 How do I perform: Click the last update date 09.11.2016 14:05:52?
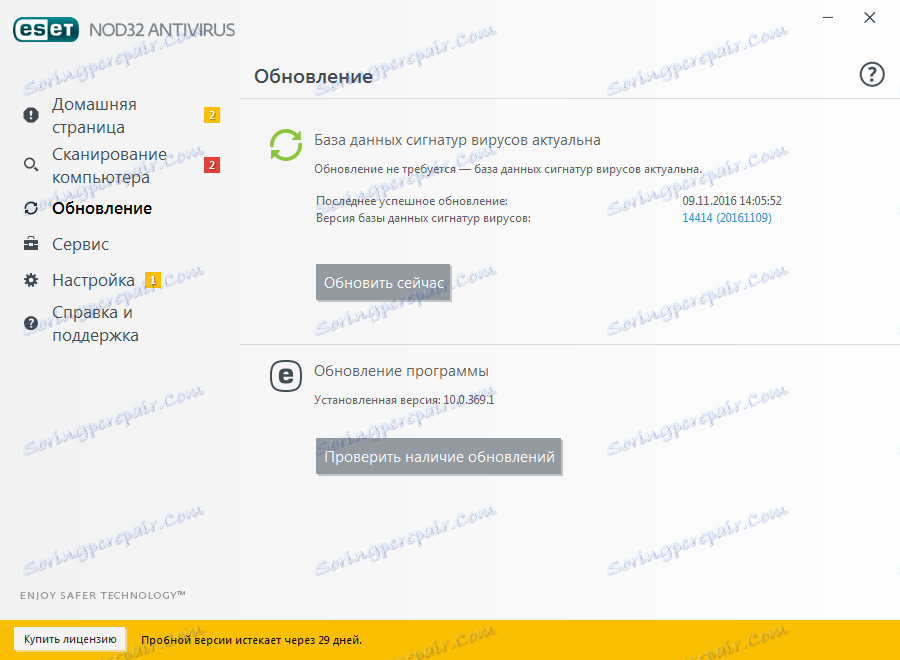tap(732, 201)
